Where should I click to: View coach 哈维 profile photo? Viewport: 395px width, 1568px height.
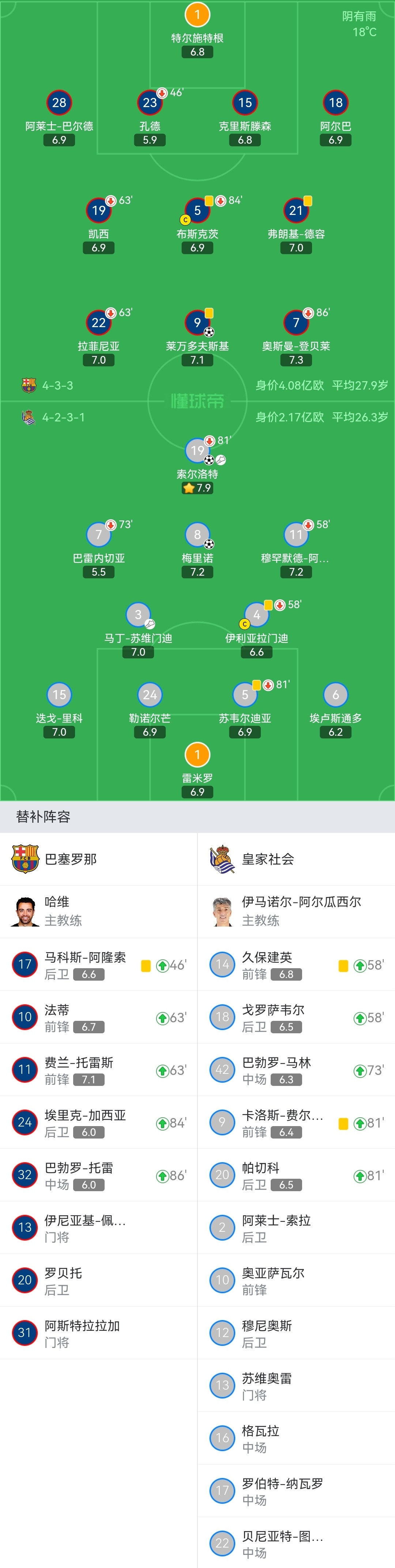[x=25, y=911]
